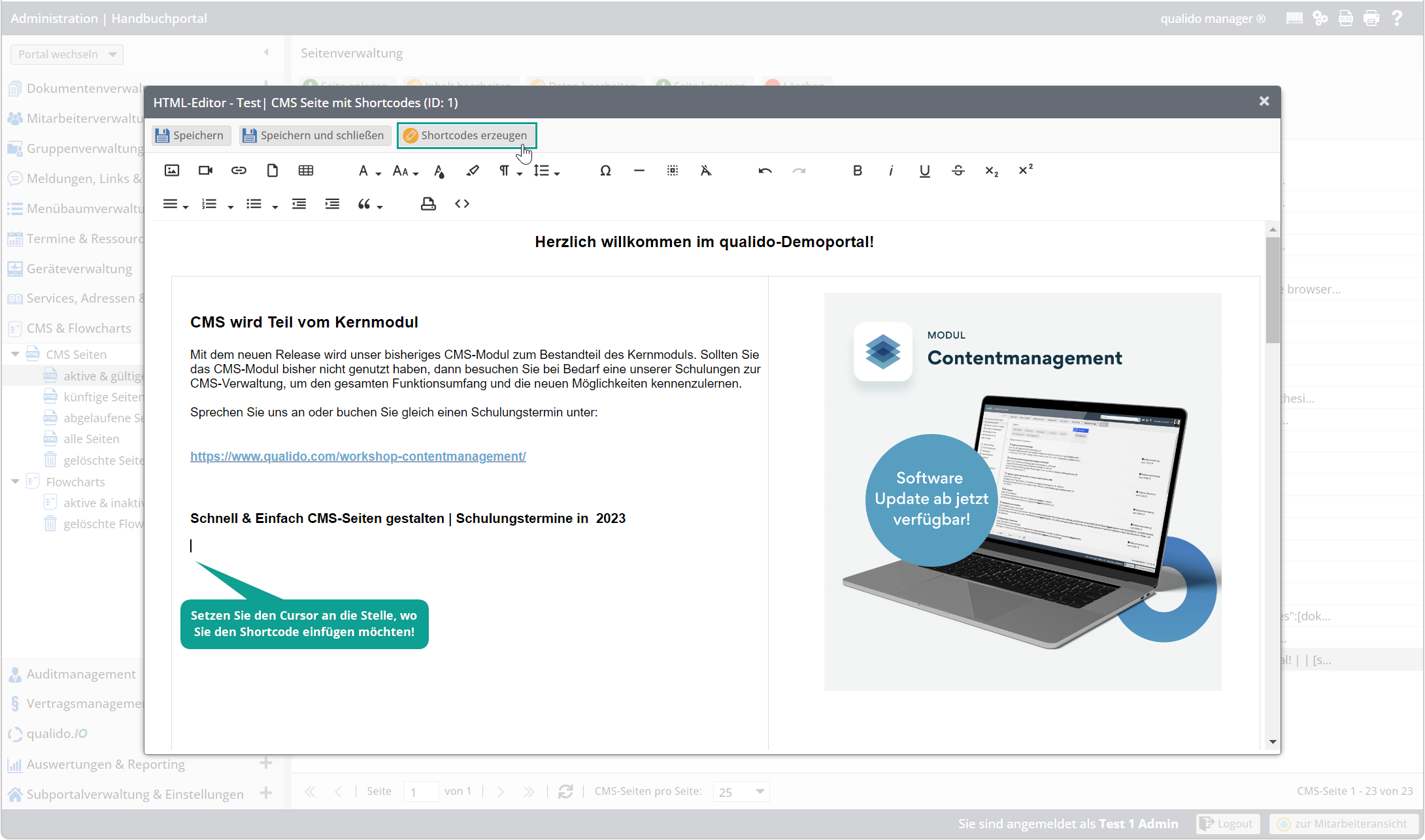This screenshot has height=840, width=1425.
Task: Apply superscript formatting
Action: pyautogui.click(x=1026, y=170)
